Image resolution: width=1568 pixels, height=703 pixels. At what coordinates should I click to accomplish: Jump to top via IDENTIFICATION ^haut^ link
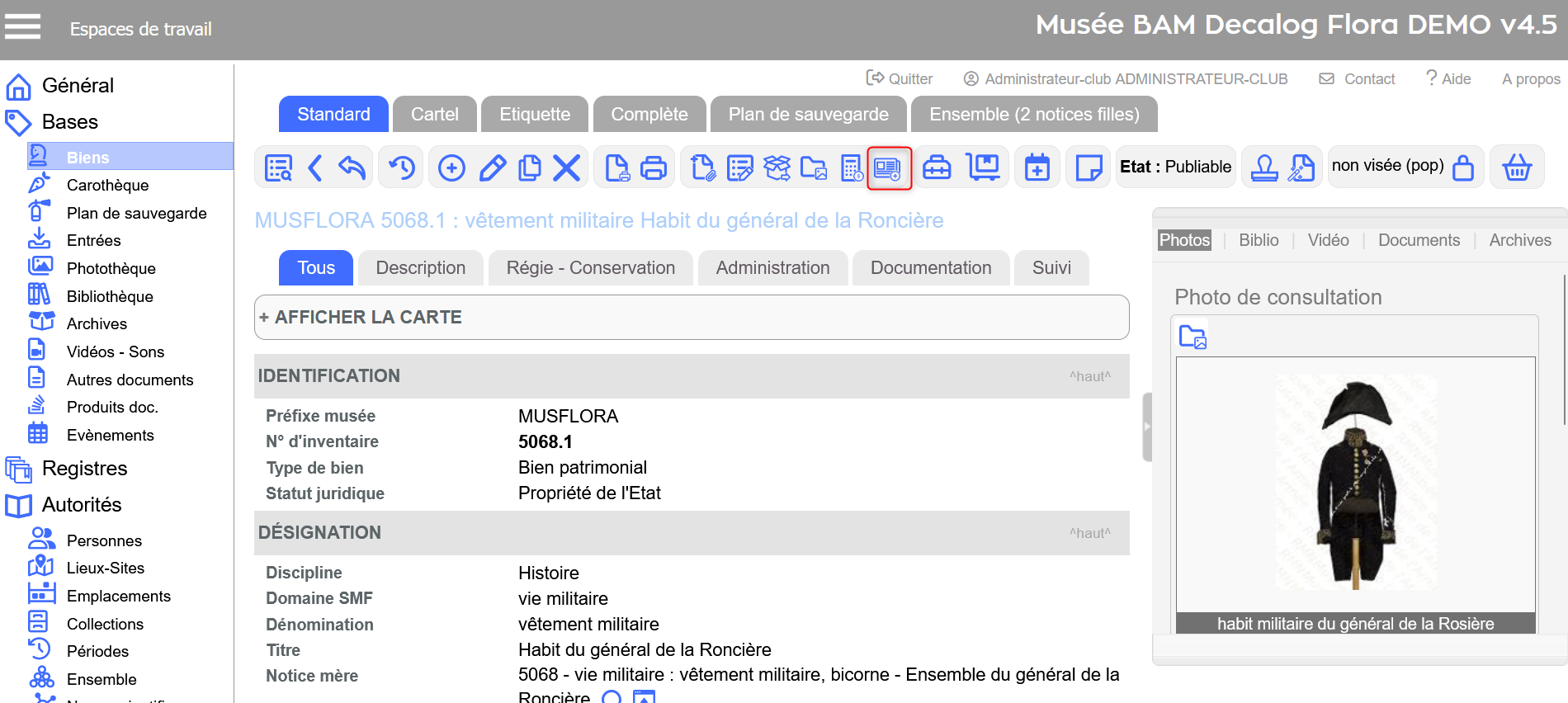pyautogui.click(x=1089, y=377)
